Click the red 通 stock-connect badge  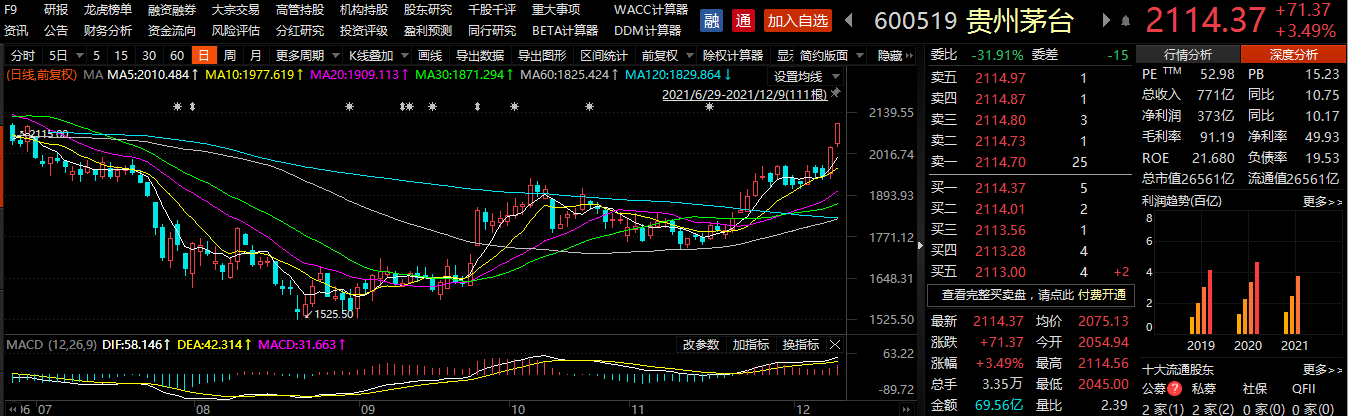743,20
